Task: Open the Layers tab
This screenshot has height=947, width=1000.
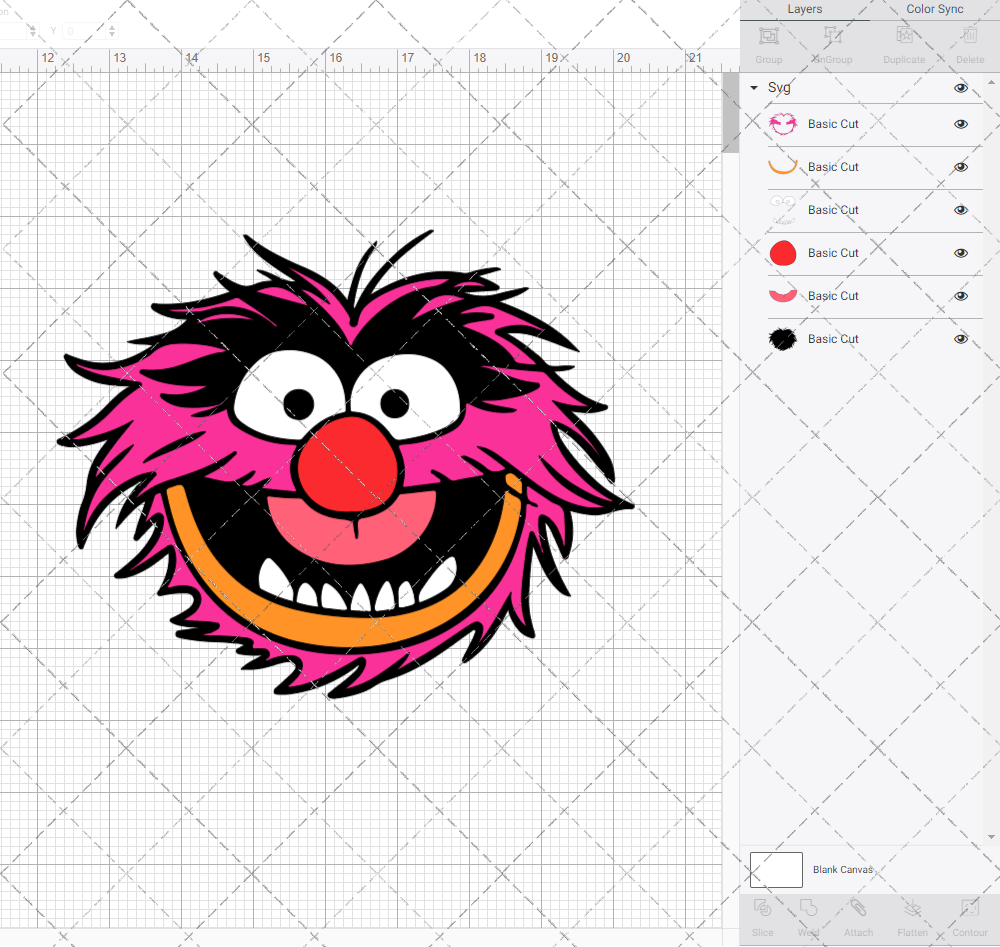Action: [x=804, y=9]
